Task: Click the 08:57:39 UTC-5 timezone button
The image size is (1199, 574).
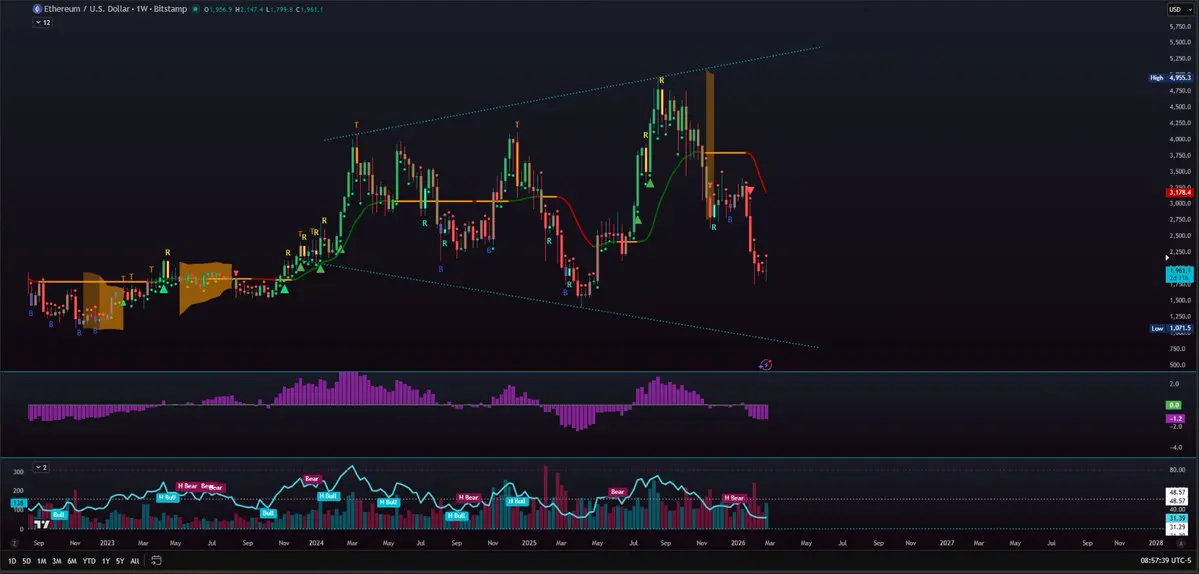Action: click(1164, 561)
